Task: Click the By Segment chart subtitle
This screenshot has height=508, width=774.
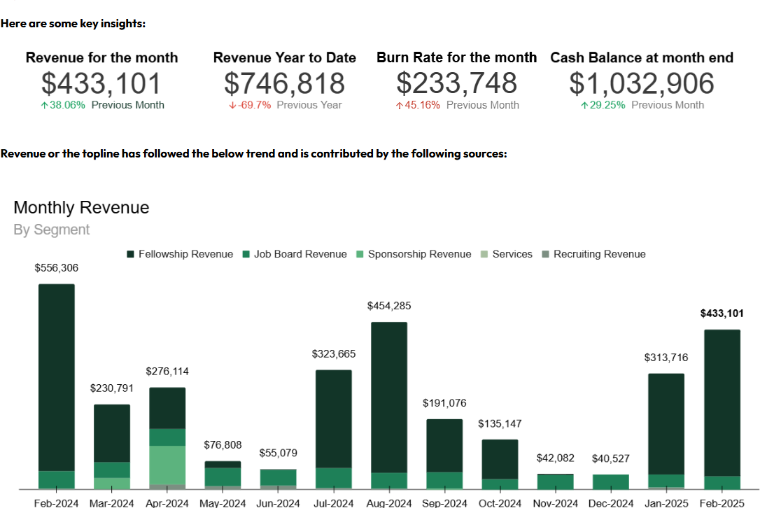Action: (x=52, y=230)
